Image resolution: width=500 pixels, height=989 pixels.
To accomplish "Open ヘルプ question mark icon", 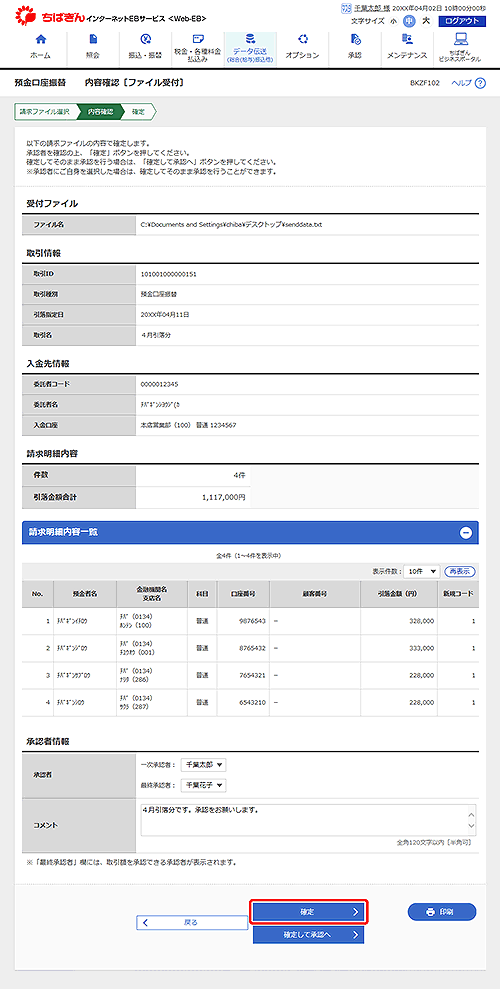I will tap(480, 83).
